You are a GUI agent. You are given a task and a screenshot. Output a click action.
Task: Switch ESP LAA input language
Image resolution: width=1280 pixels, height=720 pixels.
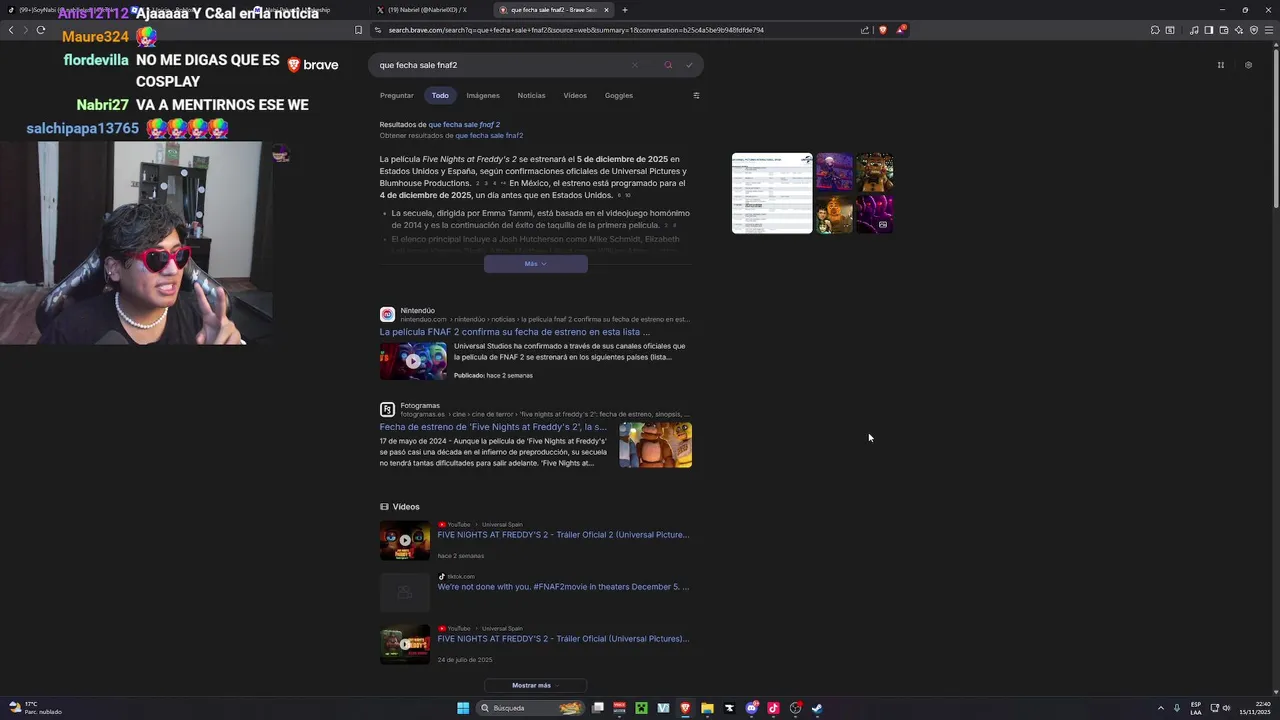click(1196, 708)
